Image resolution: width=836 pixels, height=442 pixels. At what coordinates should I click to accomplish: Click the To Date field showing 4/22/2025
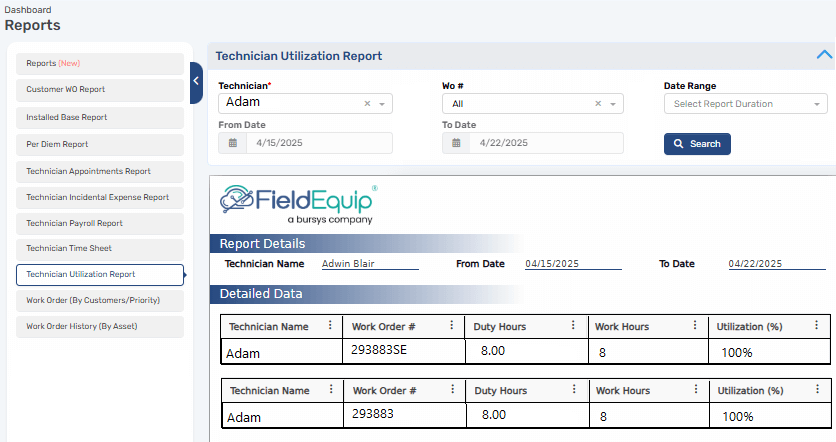[x=546, y=143]
